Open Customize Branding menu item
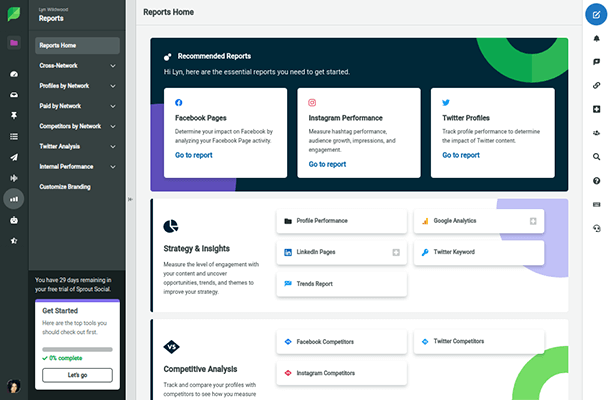The width and height of the screenshot is (610, 400). [66, 187]
